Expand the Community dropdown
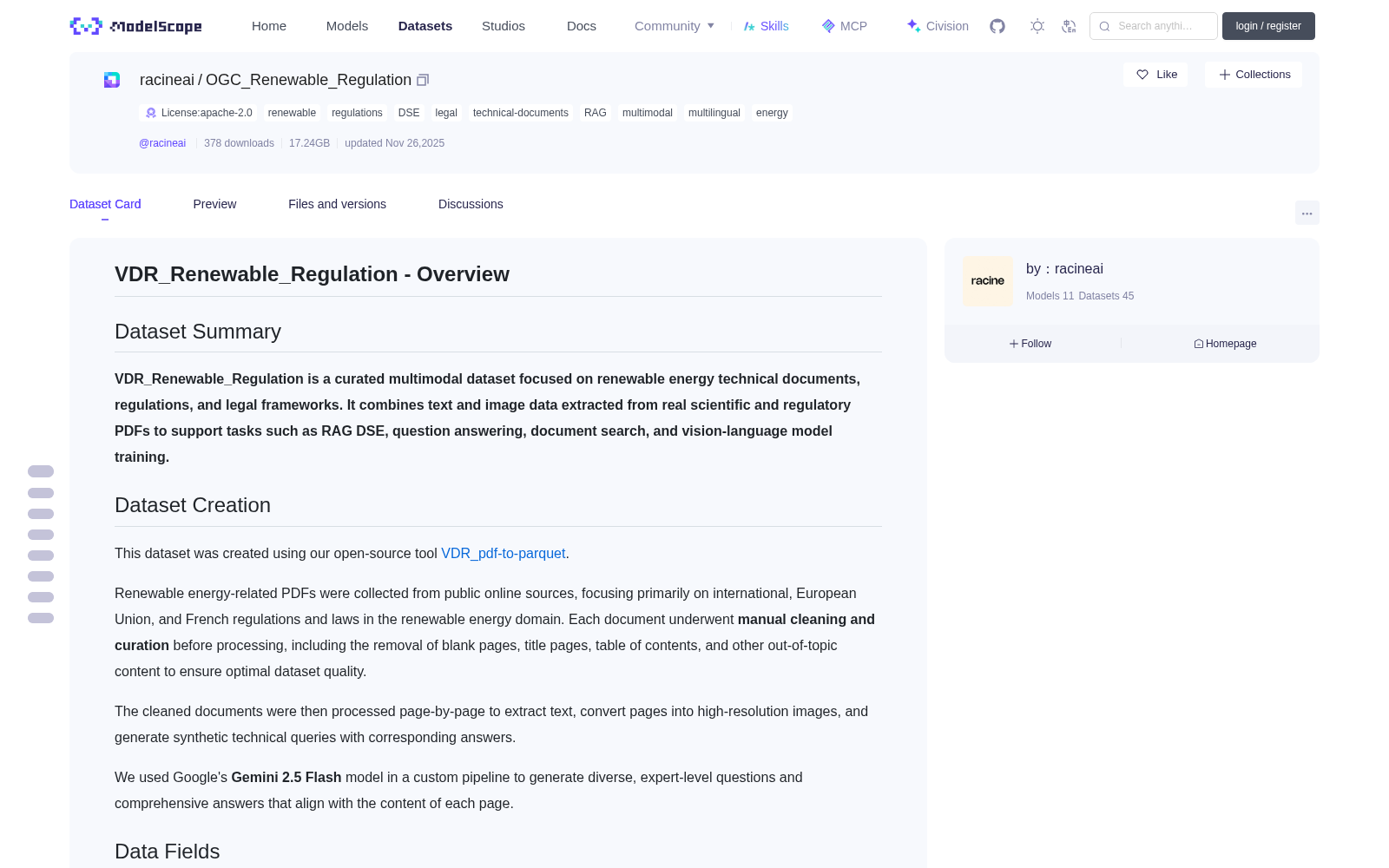This screenshot has height=868, width=1389. click(675, 26)
